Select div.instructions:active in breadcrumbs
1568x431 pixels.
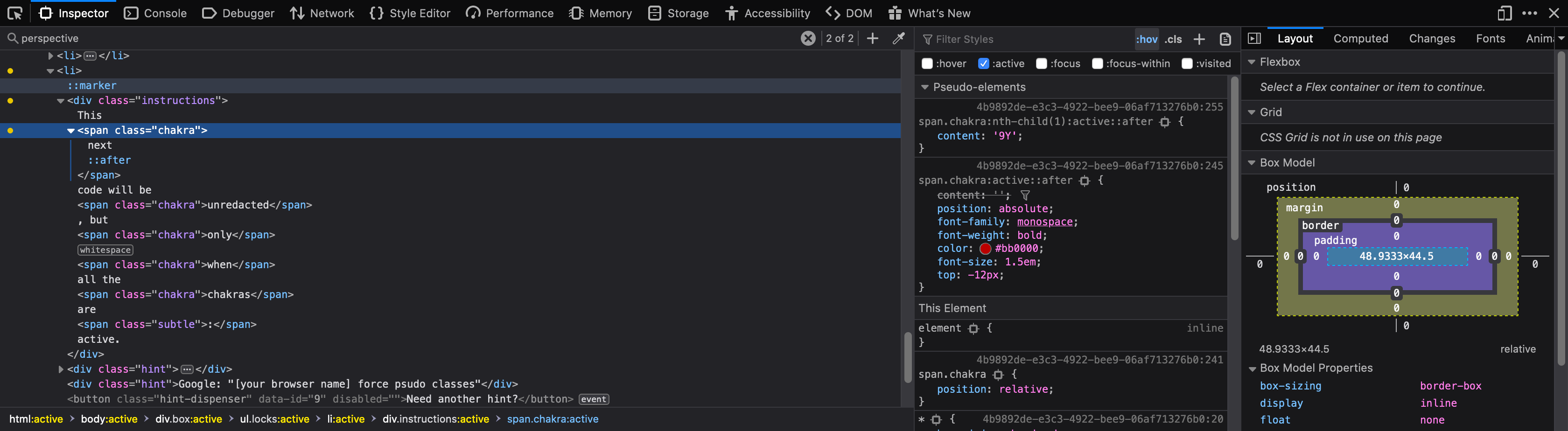pyautogui.click(x=435, y=419)
